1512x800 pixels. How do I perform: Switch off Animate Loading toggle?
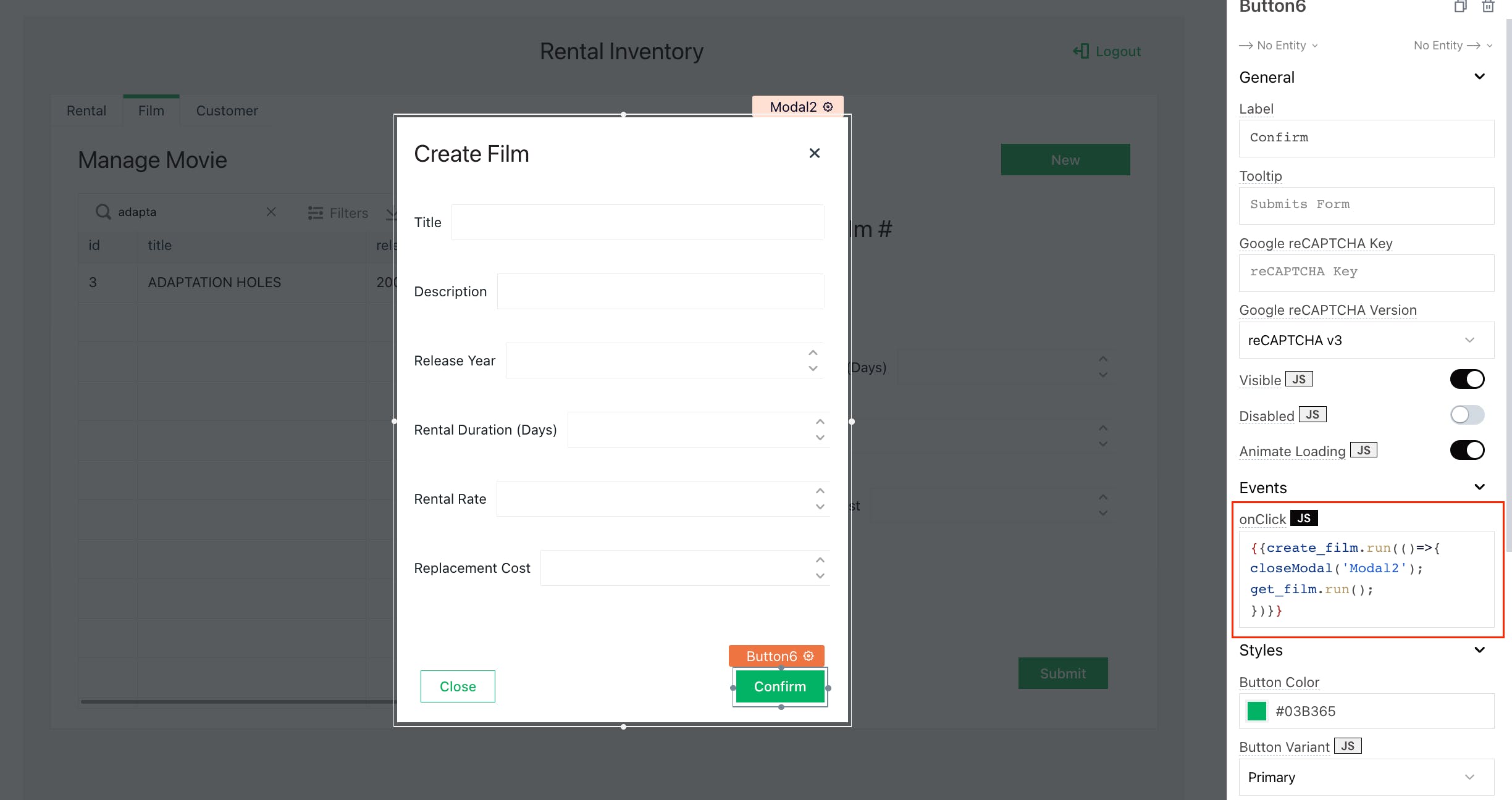[1467, 450]
